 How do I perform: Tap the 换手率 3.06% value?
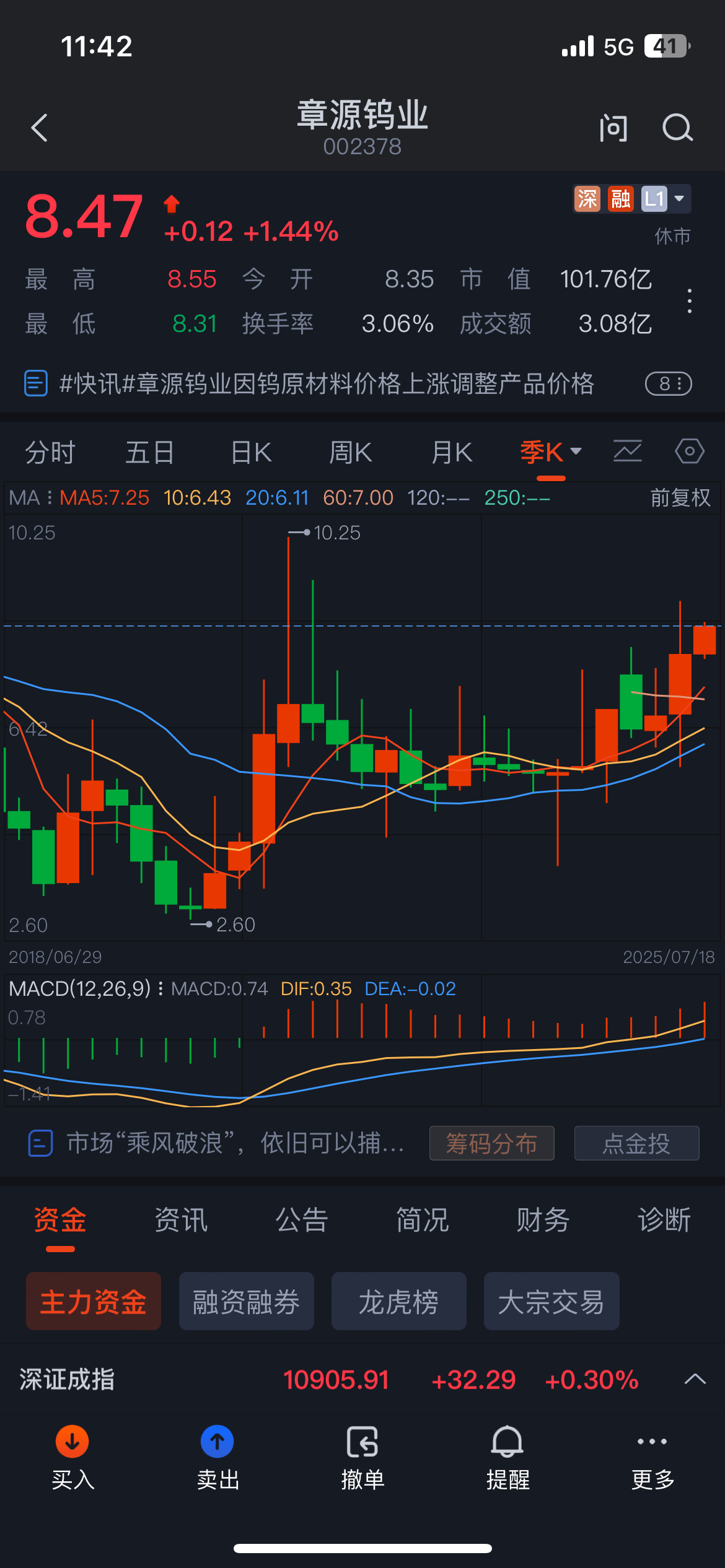pos(398,324)
